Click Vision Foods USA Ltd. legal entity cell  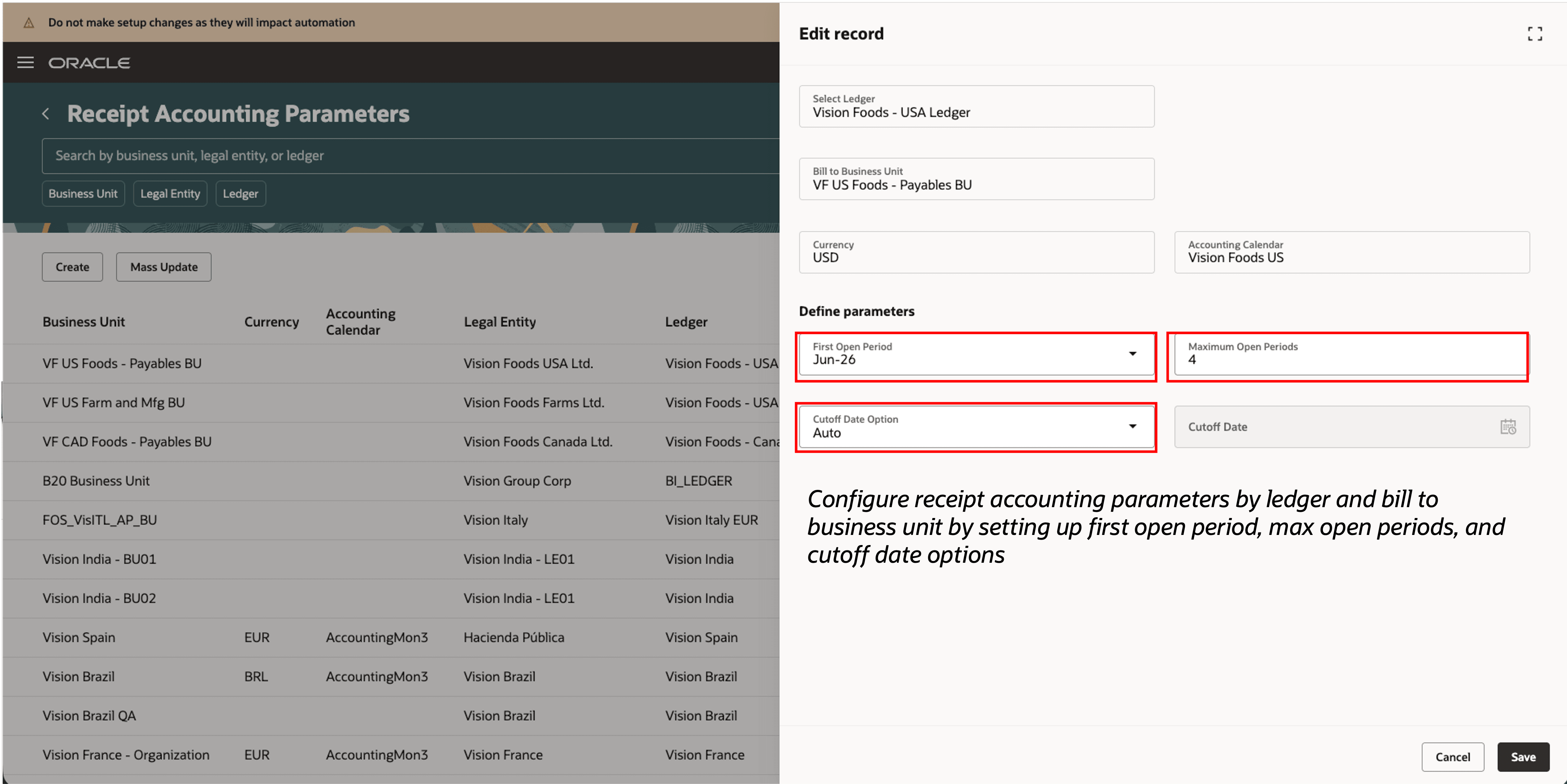click(x=528, y=364)
